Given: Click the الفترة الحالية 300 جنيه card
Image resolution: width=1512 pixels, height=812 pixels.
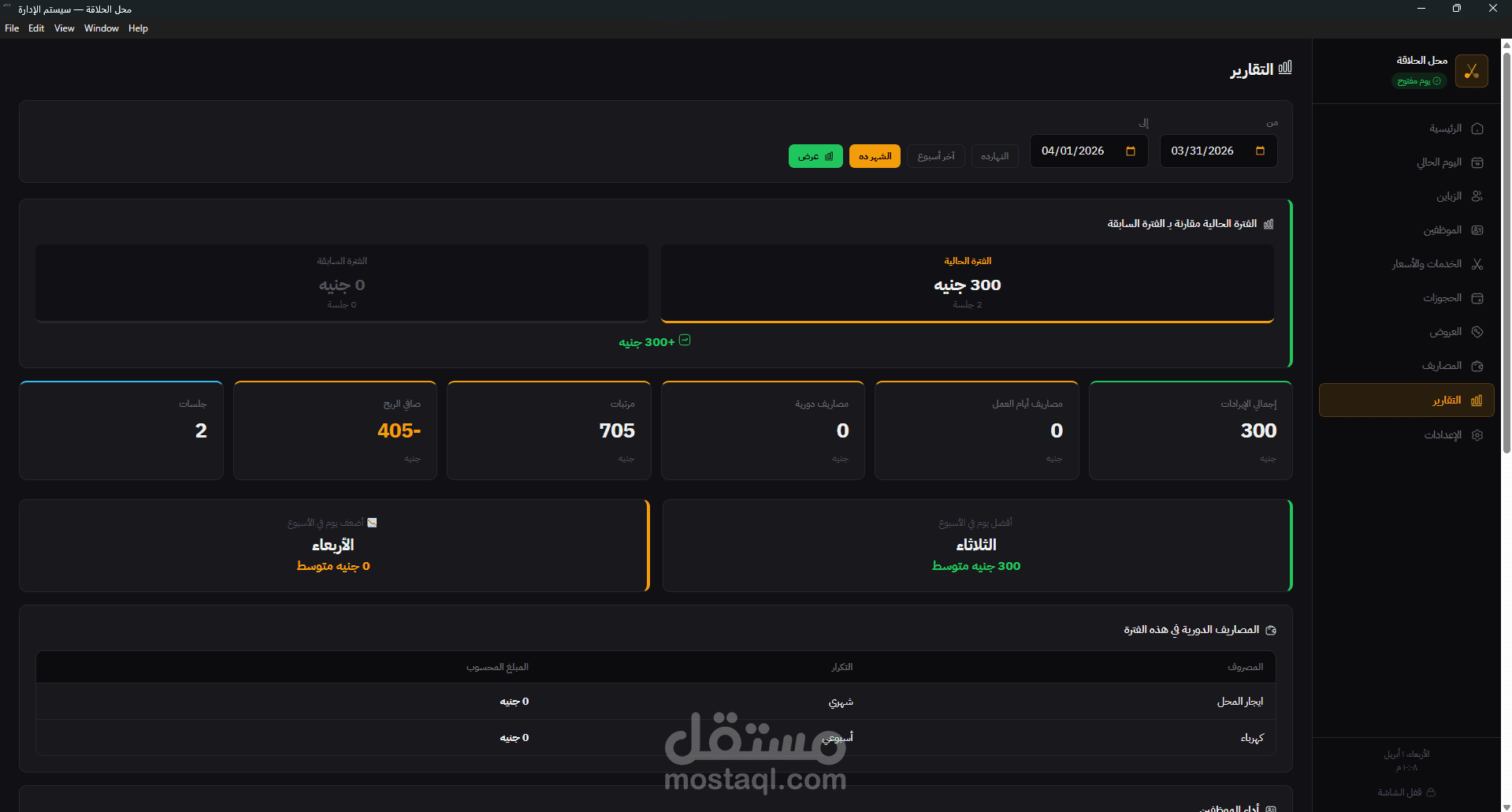Looking at the screenshot, I should pos(968,283).
